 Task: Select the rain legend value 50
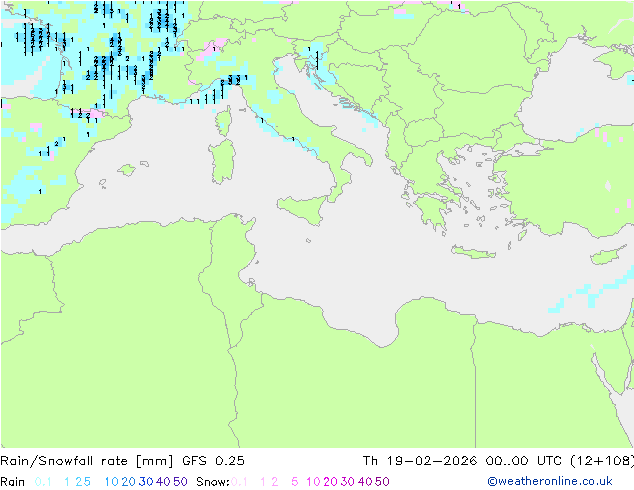tap(180, 482)
